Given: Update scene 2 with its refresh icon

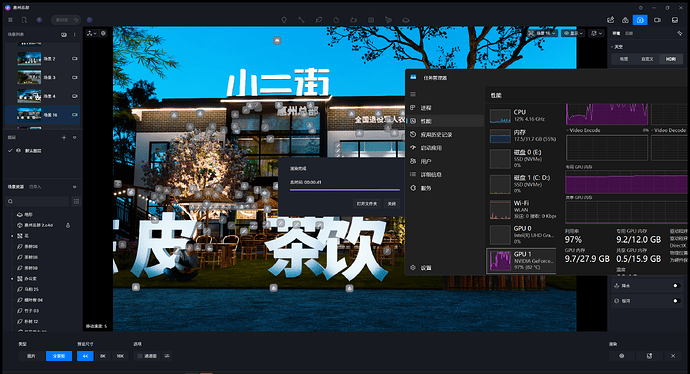Looking at the screenshot, I should tap(74, 59).
